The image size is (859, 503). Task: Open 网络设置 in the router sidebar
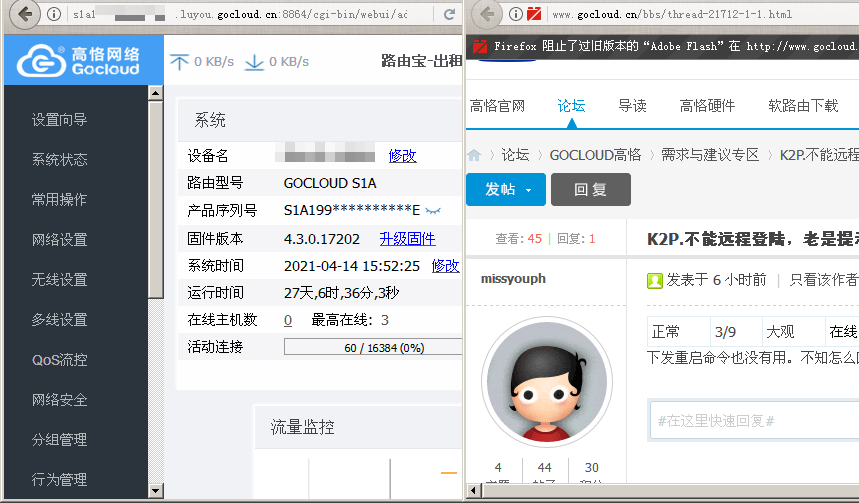coord(59,239)
